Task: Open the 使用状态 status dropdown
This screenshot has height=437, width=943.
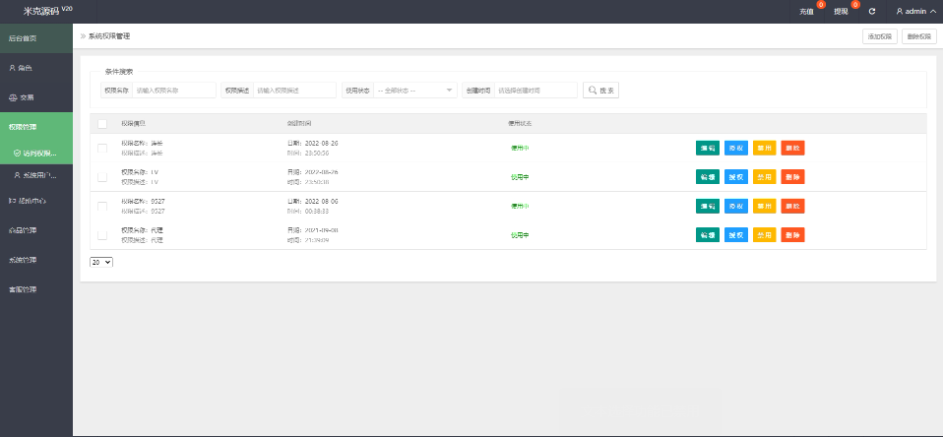Action: [x=415, y=90]
